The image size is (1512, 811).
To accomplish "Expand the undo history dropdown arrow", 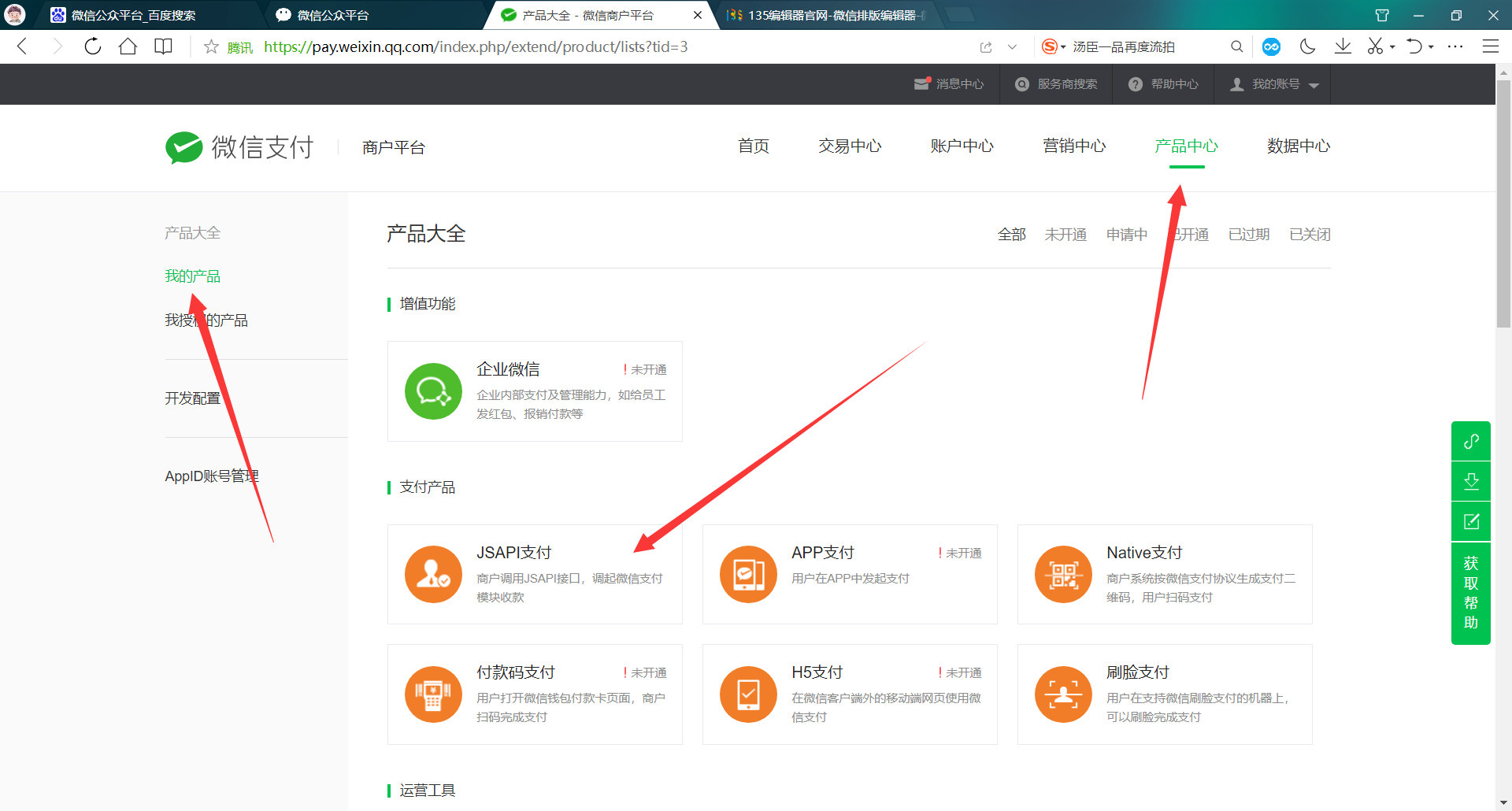I will pyautogui.click(x=1431, y=47).
